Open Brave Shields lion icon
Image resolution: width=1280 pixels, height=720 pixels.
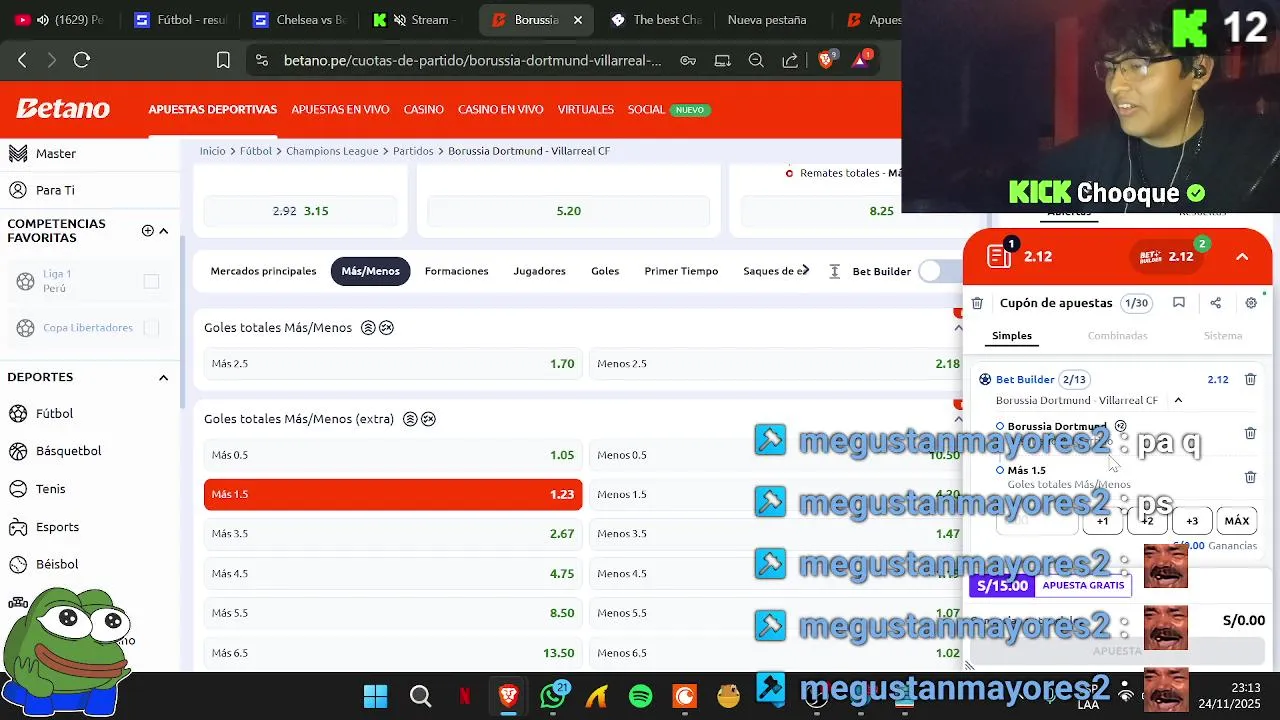826,60
